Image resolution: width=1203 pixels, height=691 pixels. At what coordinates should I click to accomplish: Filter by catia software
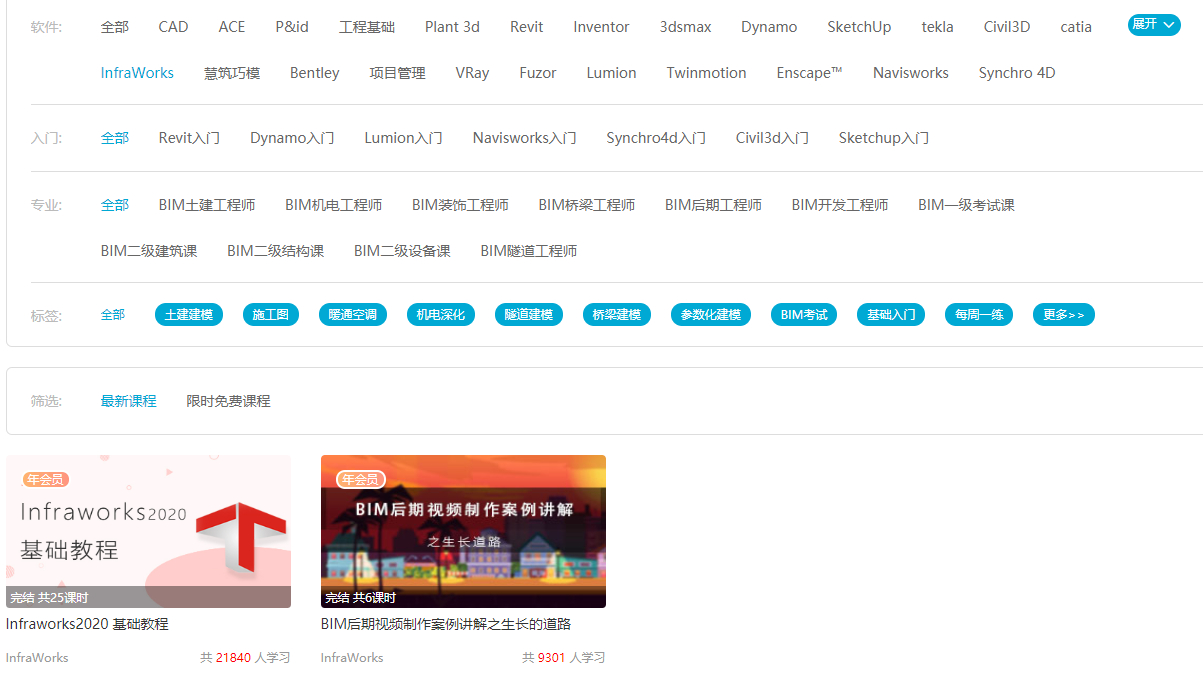pyautogui.click(x=1076, y=27)
